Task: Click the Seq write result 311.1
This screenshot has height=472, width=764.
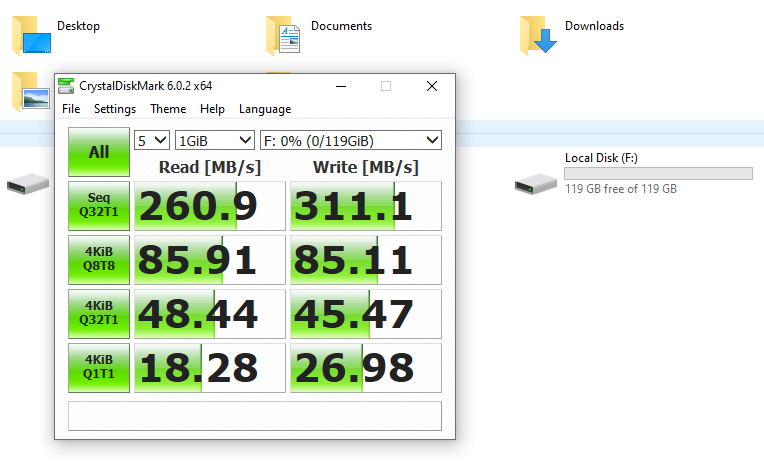Action: pyautogui.click(x=366, y=206)
